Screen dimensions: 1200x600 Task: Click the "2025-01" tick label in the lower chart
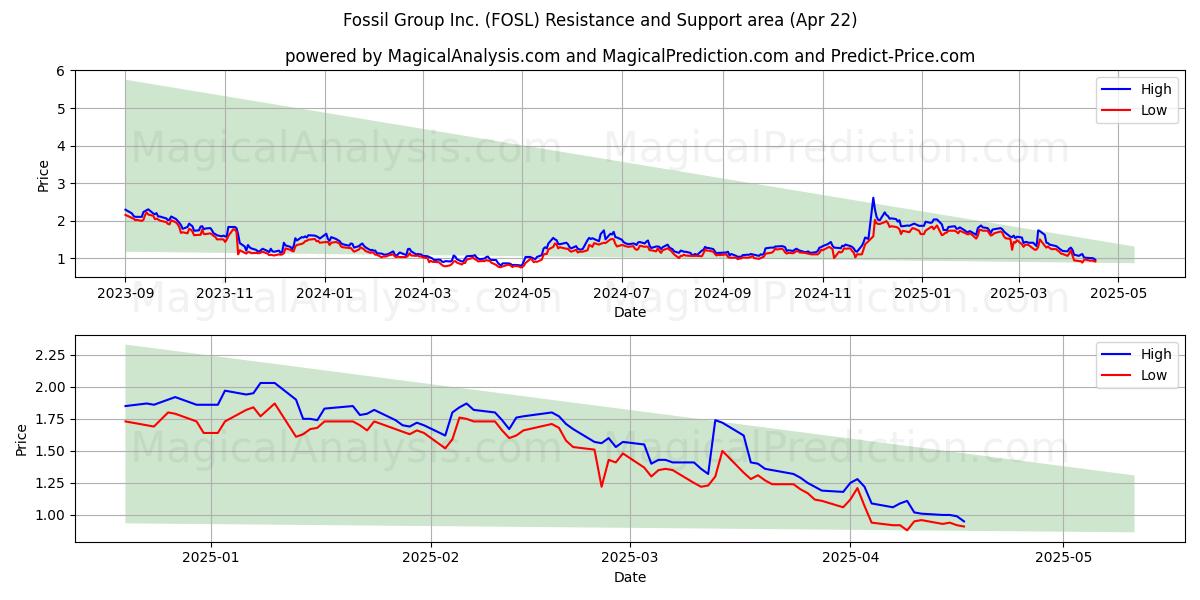point(212,557)
